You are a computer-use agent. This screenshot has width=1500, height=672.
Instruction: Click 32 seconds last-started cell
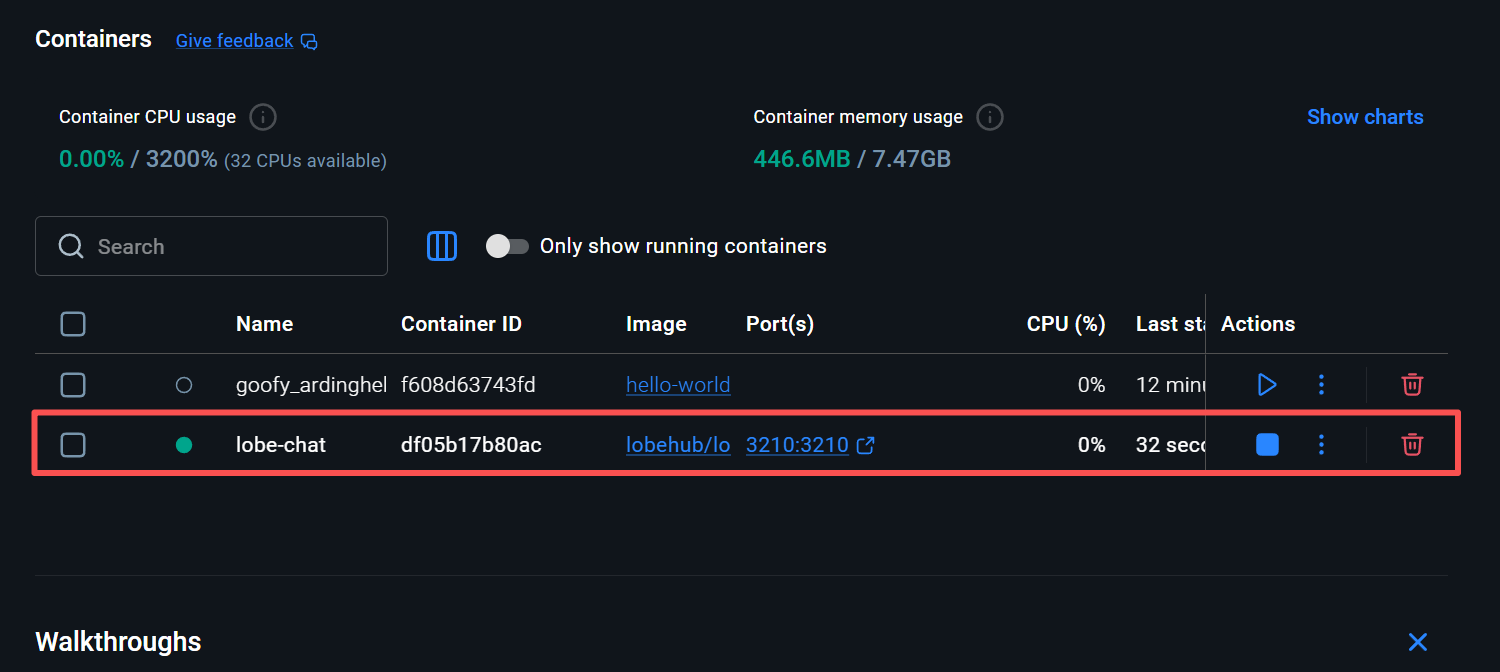(1170, 445)
